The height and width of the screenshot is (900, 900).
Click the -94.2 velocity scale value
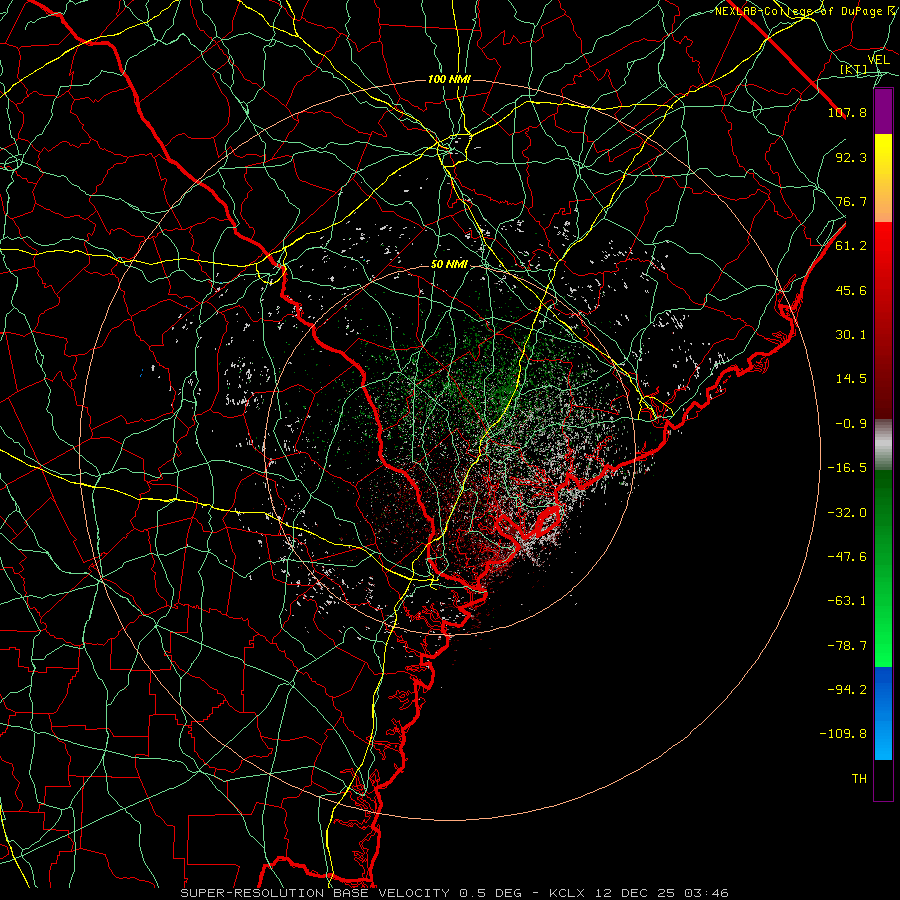[x=847, y=690]
